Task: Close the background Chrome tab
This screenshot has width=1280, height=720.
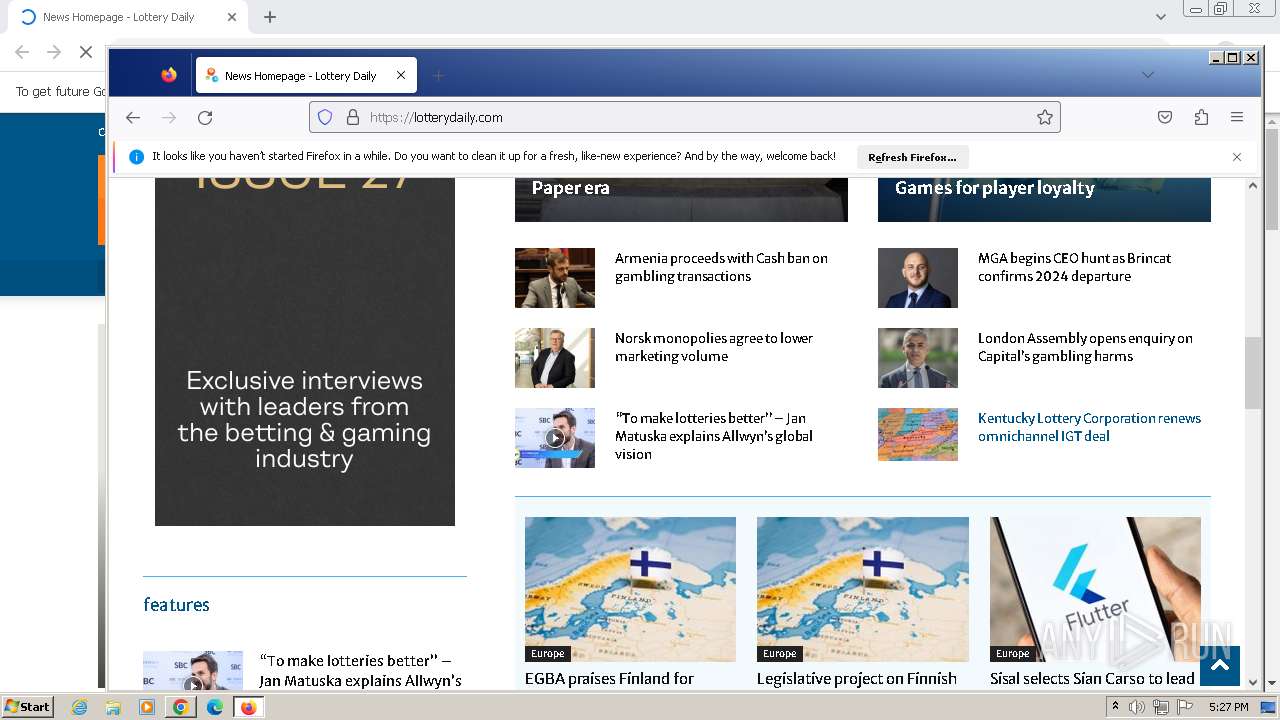Action: (232, 17)
